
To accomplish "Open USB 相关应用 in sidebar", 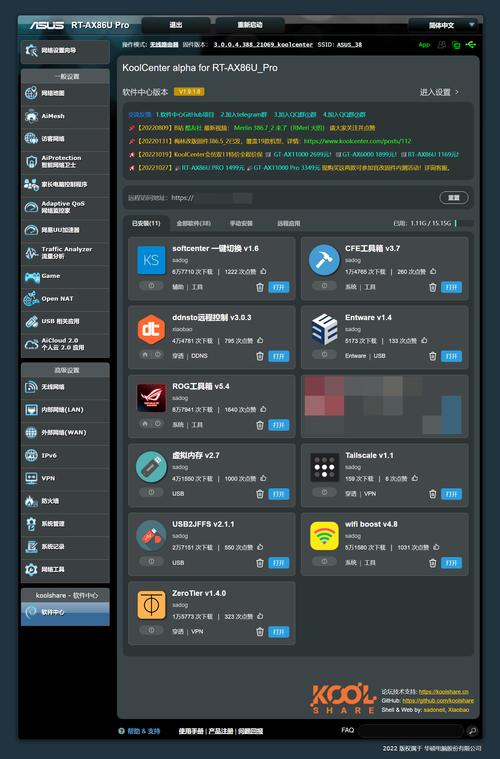I will pos(65,321).
